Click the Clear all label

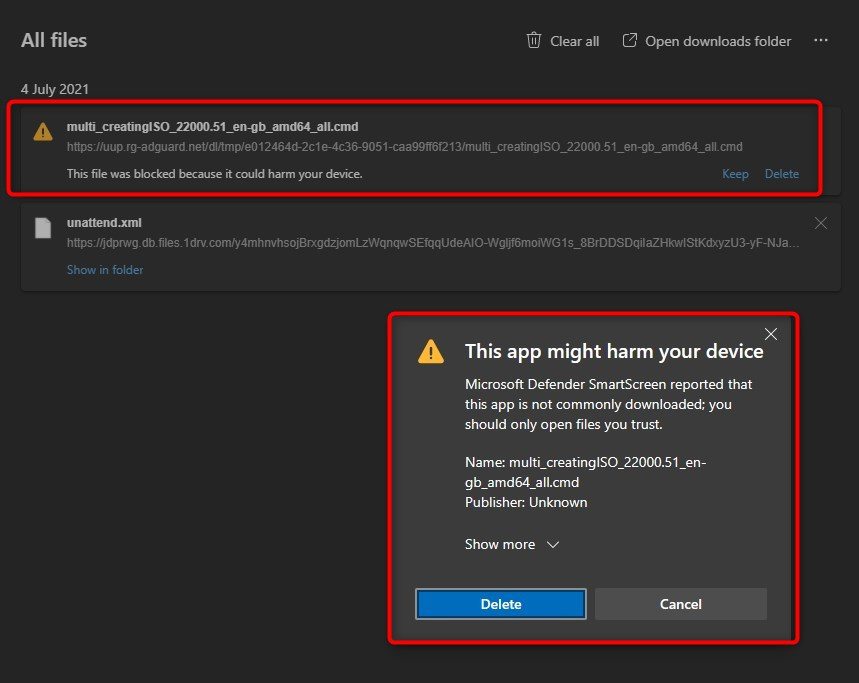coord(574,41)
